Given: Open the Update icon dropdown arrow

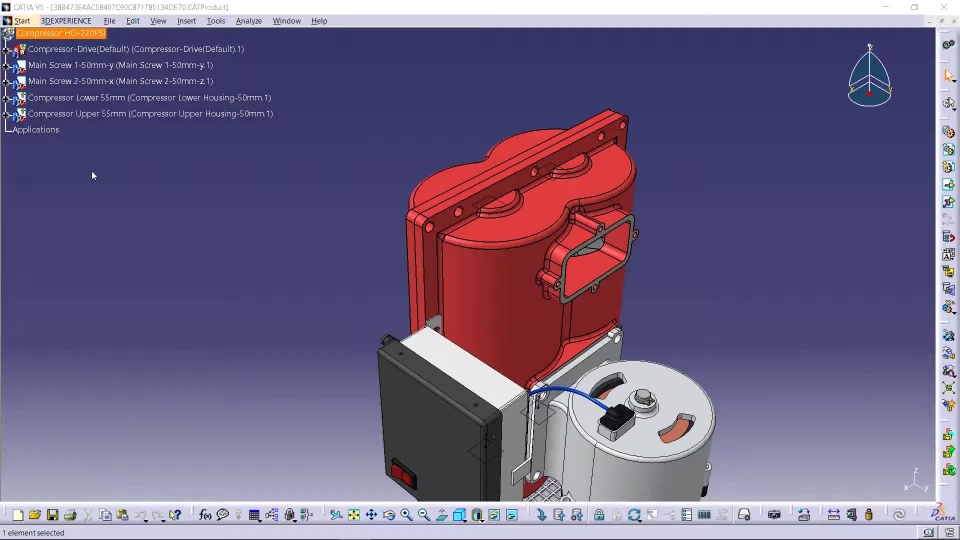Looking at the screenshot, I should [640, 520].
